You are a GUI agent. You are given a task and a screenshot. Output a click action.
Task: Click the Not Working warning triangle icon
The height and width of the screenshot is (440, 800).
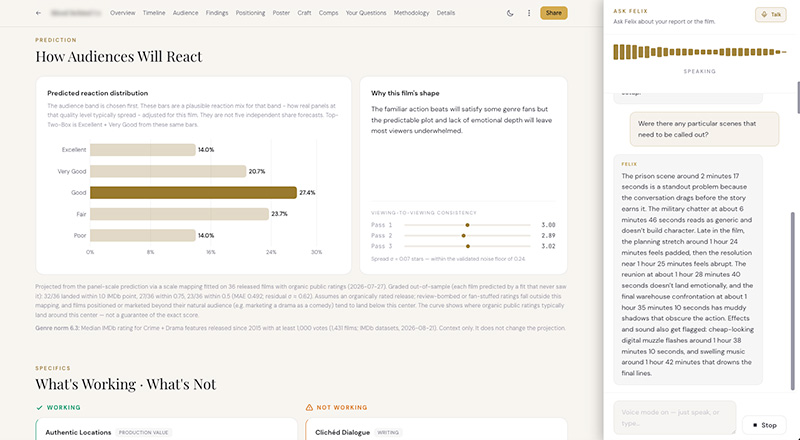(x=309, y=407)
